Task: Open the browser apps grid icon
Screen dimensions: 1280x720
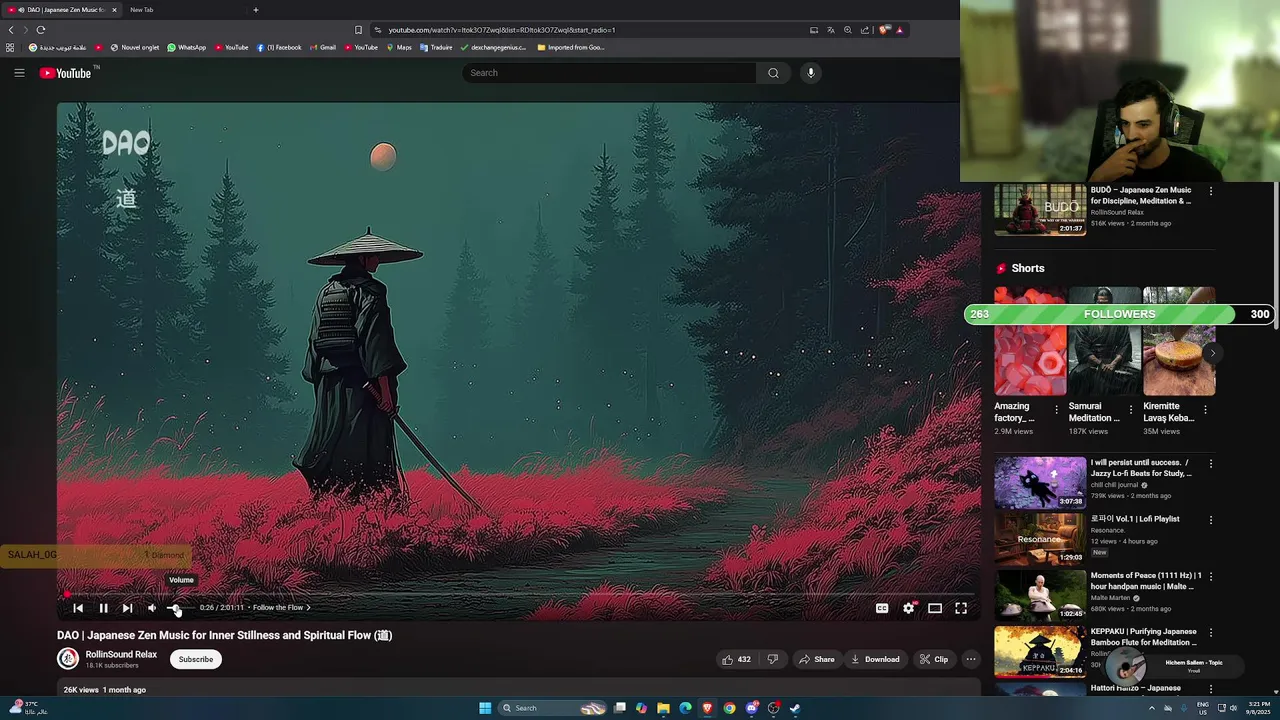Action: click(10, 47)
